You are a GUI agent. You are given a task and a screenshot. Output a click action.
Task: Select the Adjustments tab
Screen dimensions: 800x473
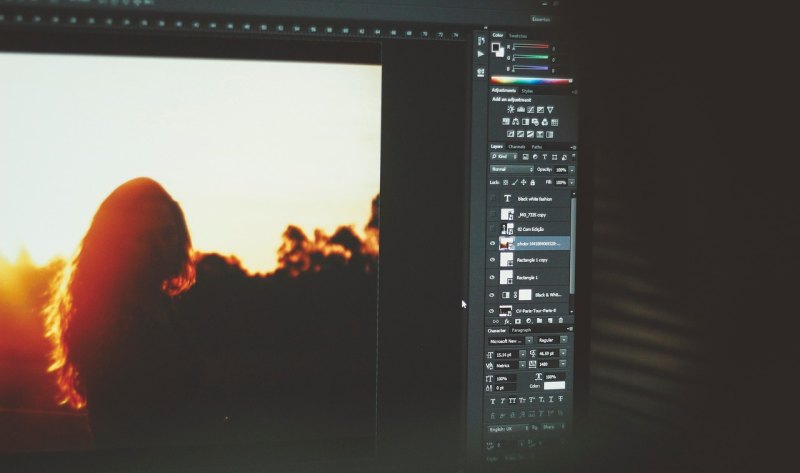coord(504,90)
